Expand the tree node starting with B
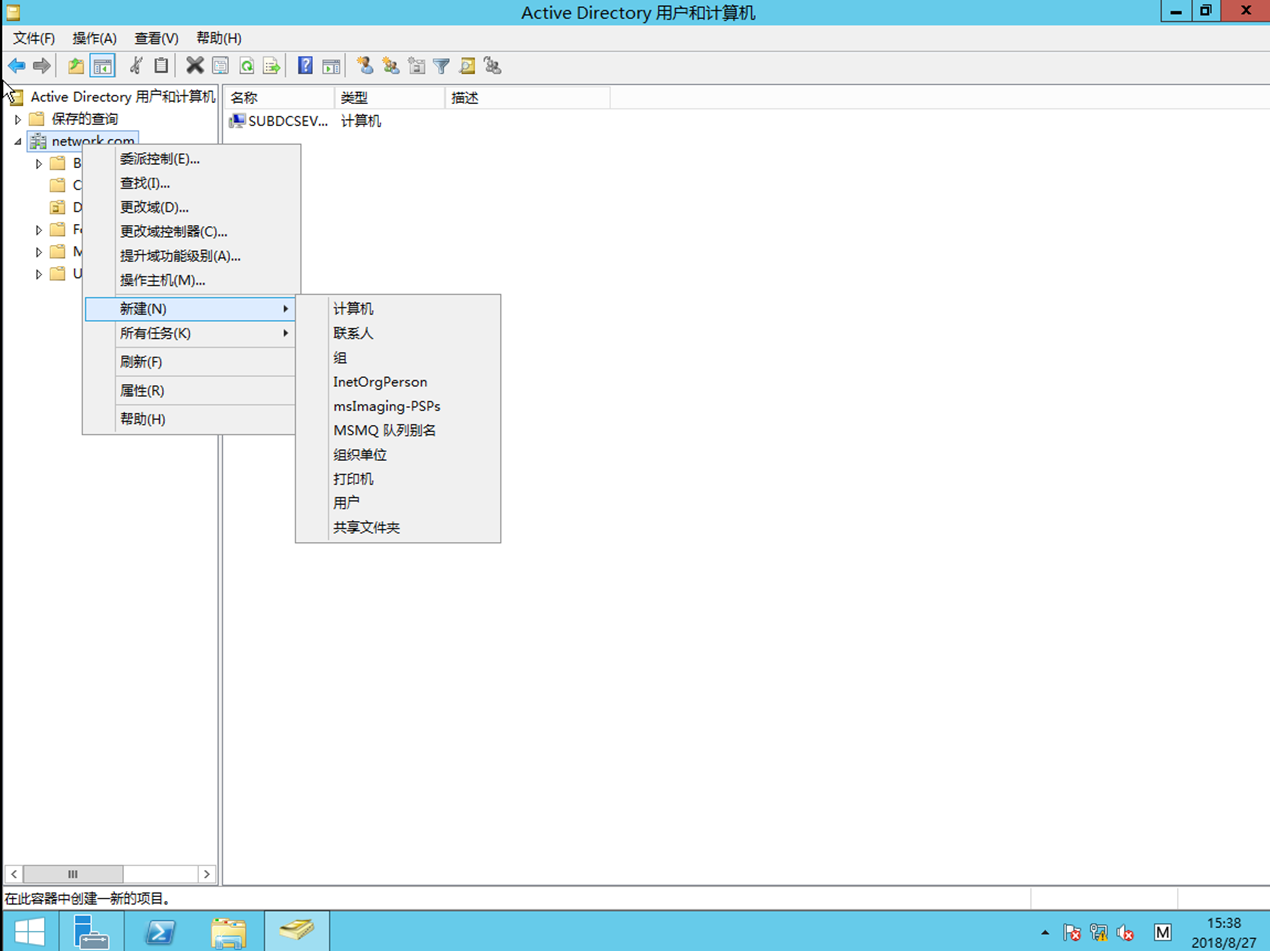 pos(39,163)
